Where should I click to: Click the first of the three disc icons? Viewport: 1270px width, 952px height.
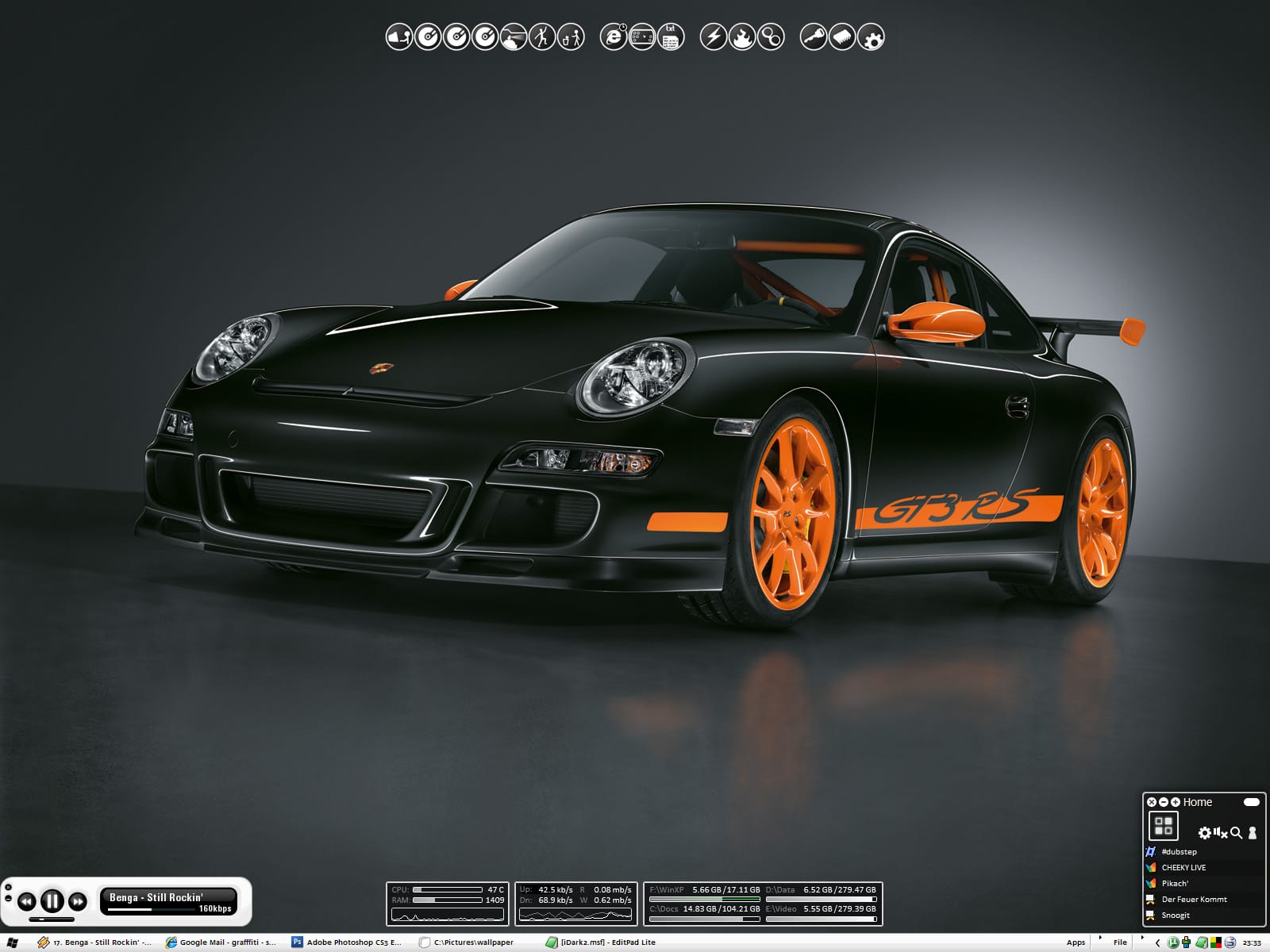[428, 36]
